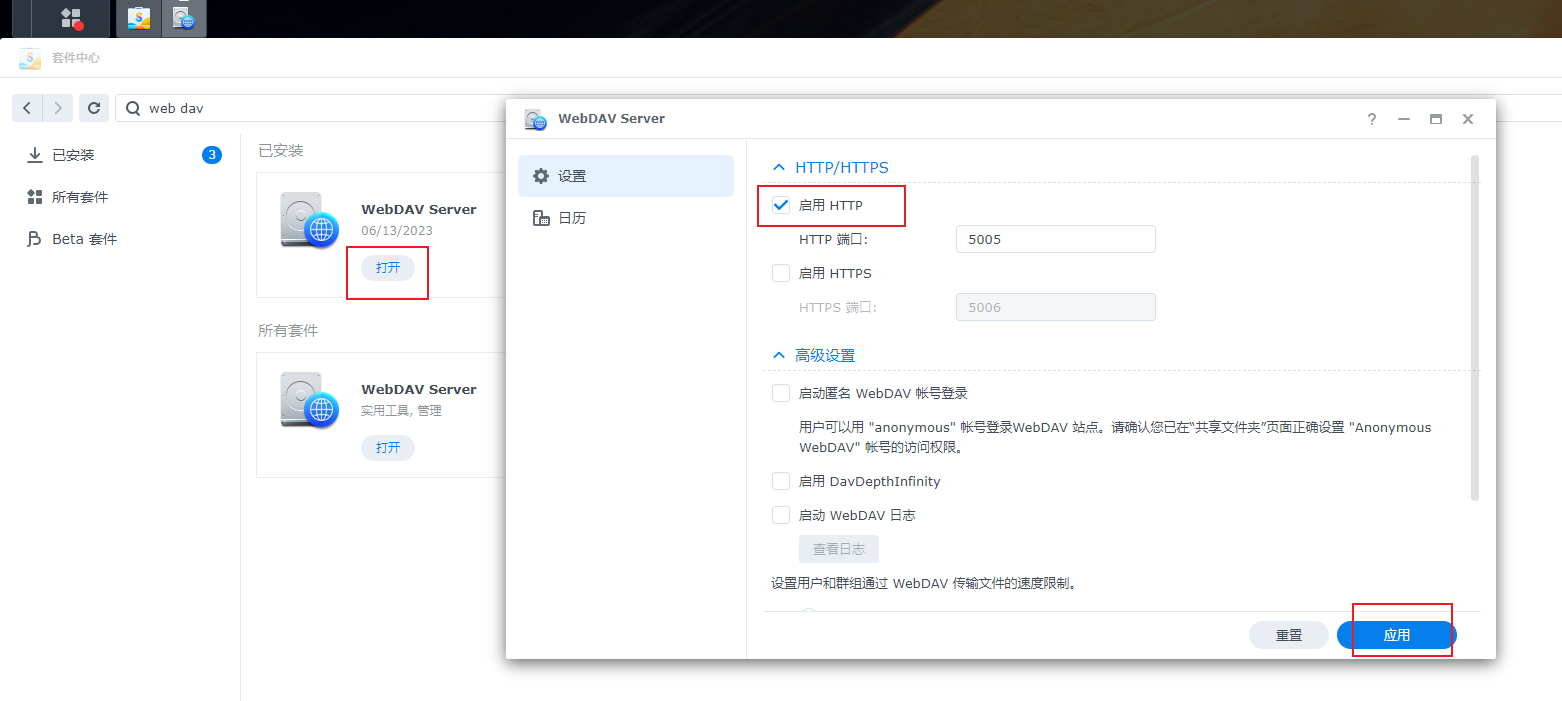This screenshot has width=1562, height=701.
Task: Click the 所有套件 section heading in results
Action: (x=288, y=330)
